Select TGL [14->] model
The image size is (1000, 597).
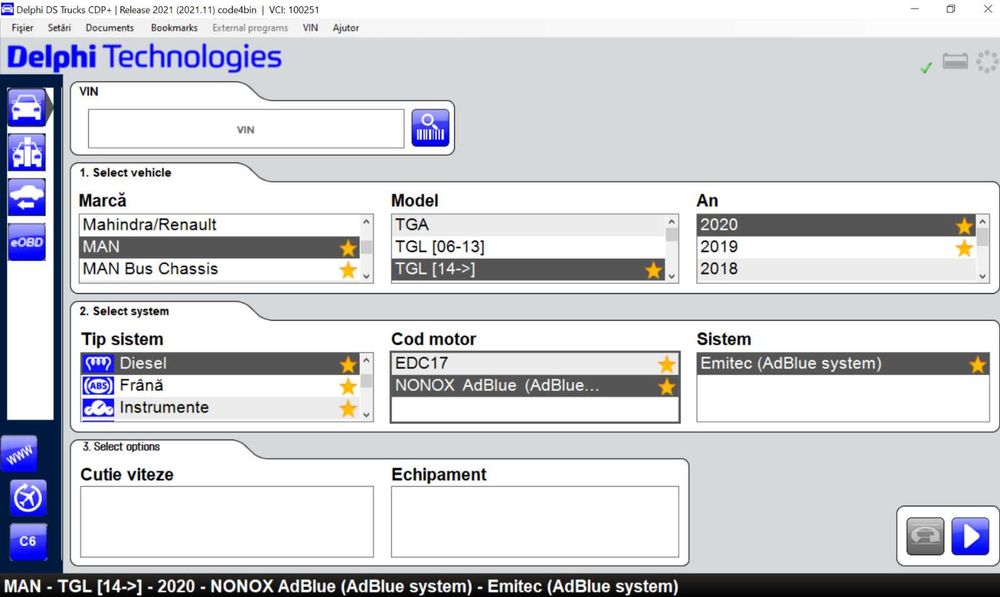[x=529, y=269]
